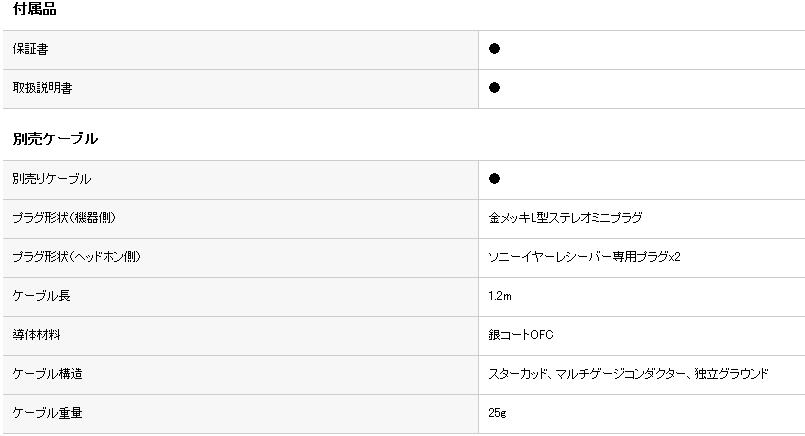Click the 保証書 row label
This screenshot has width=805, height=436.
30,49
